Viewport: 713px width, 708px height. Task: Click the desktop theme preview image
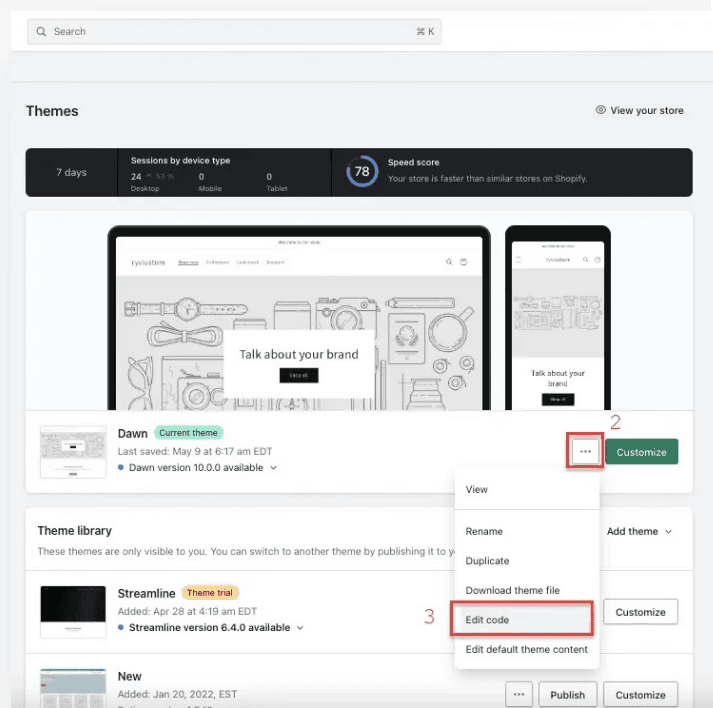tap(299, 318)
